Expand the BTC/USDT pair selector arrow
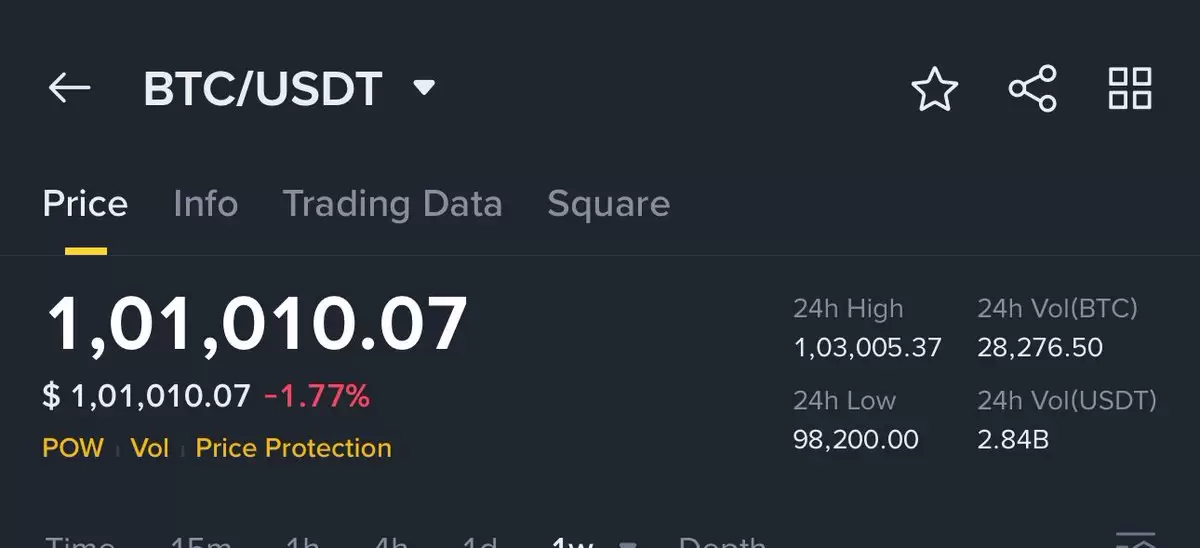The height and width of the screenshot is (548, 1200). 424,88
